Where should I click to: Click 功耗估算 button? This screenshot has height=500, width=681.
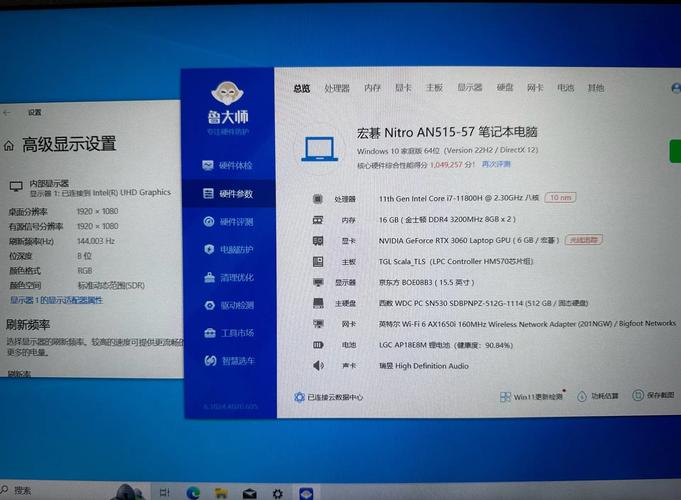click(x=598, y=396)
